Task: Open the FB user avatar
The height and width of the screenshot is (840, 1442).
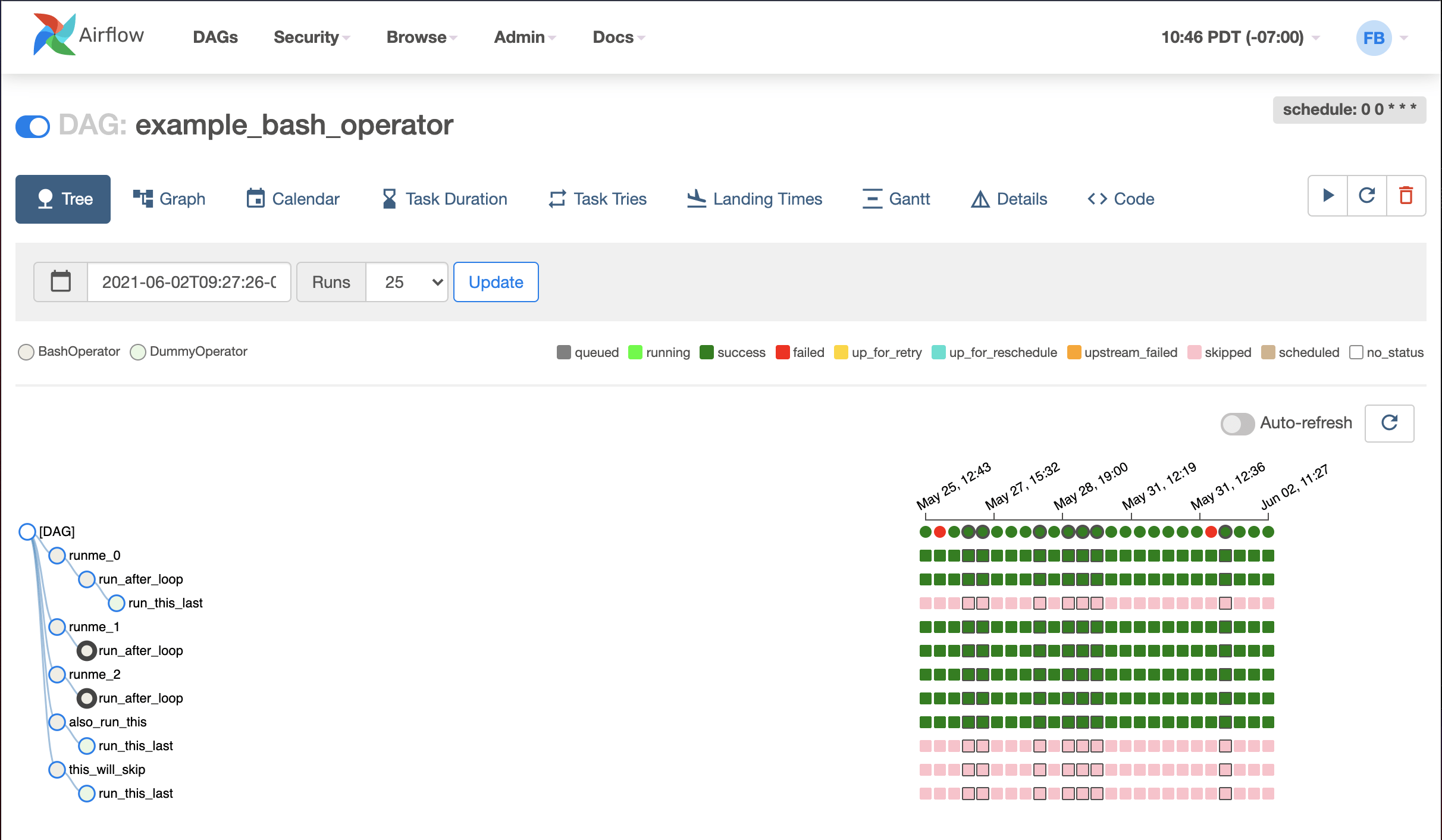Action: (x=1374, y=37)
